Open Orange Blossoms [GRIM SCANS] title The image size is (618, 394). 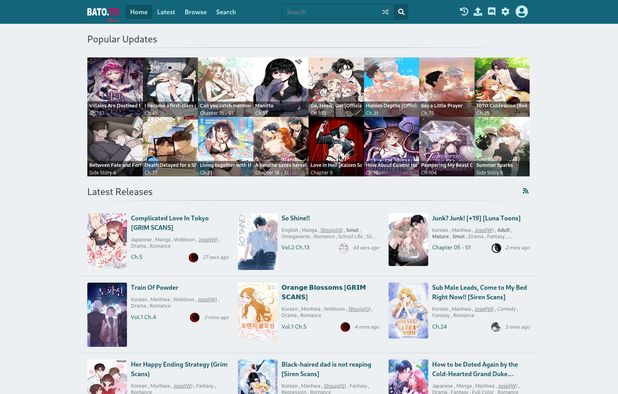pos(324,292)
